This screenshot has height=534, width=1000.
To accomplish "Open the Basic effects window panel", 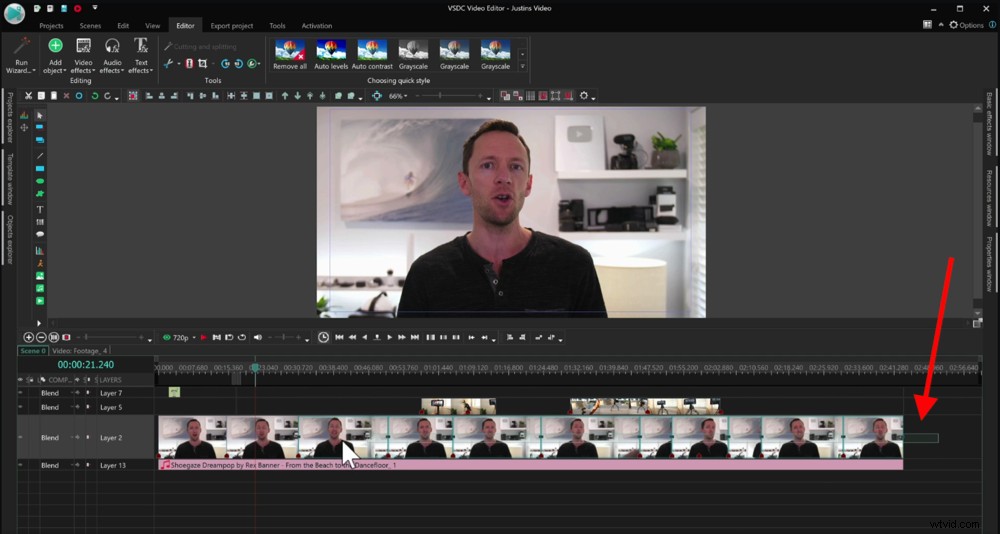I will point(989,124).
